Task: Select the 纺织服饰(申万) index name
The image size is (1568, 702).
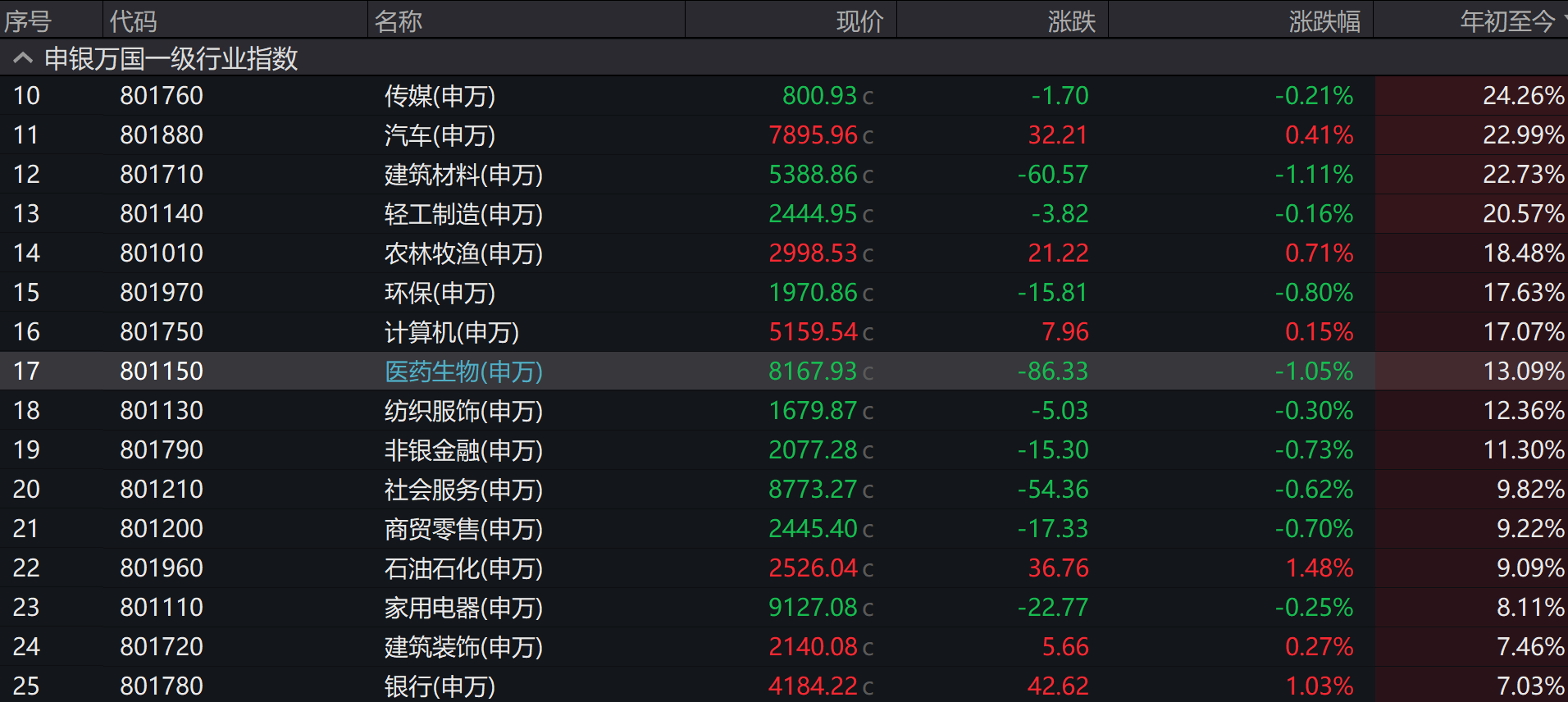Action: click(464, 411)
